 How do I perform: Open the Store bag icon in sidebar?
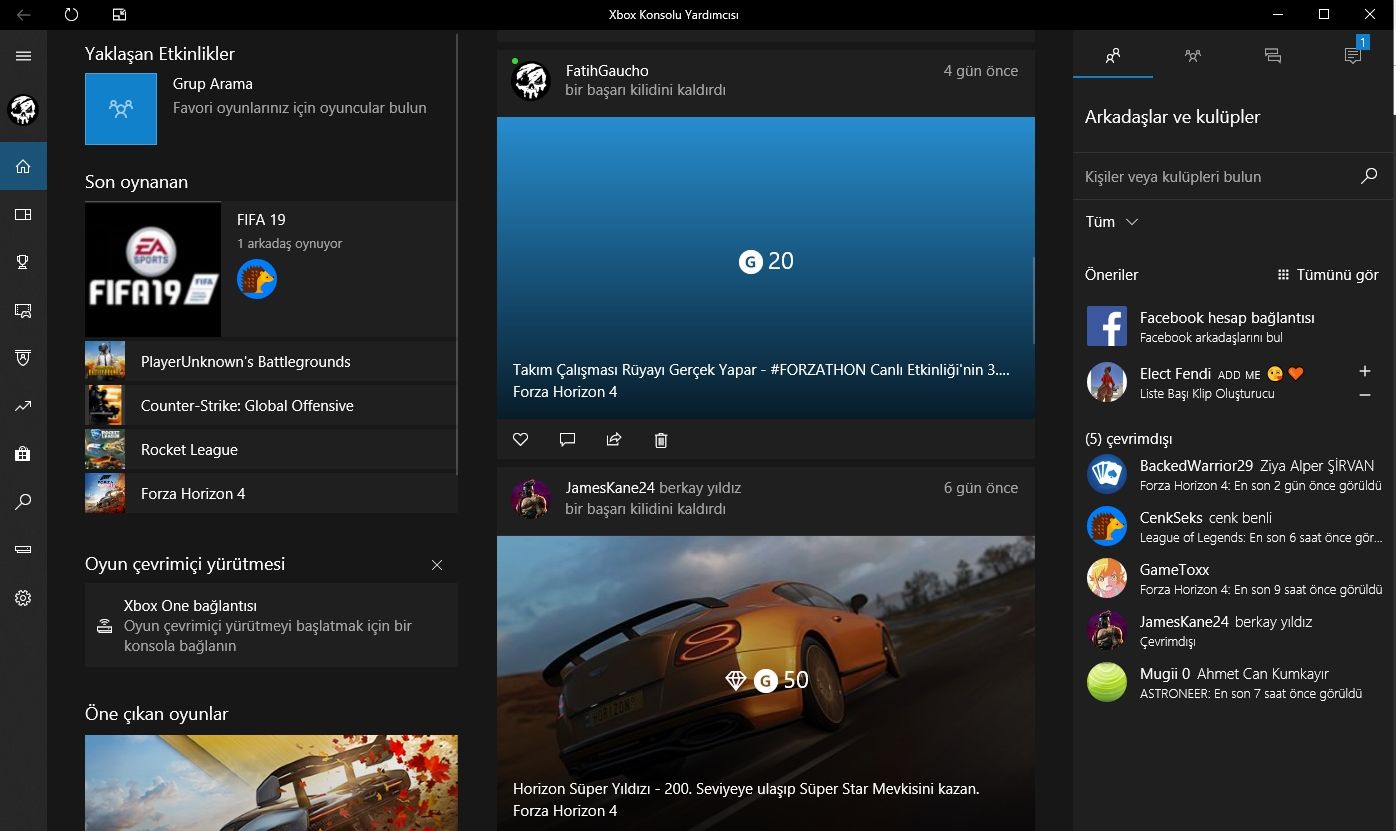tap(23, 454)
